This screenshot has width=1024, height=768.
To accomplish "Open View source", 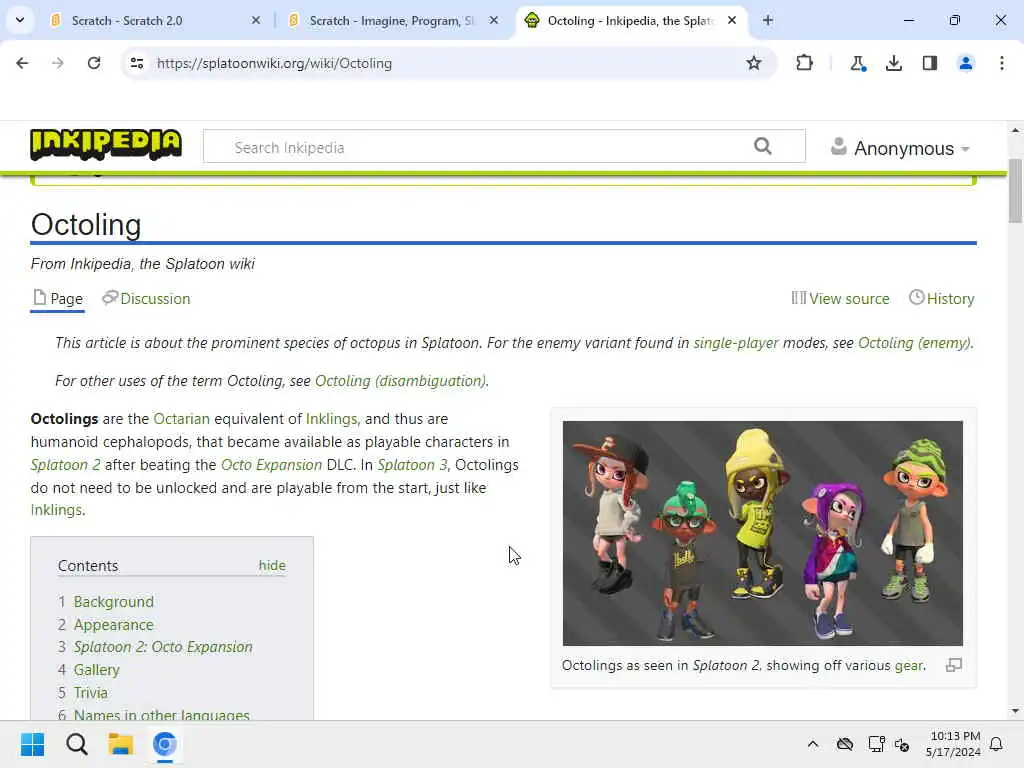I will coord(840,298).
